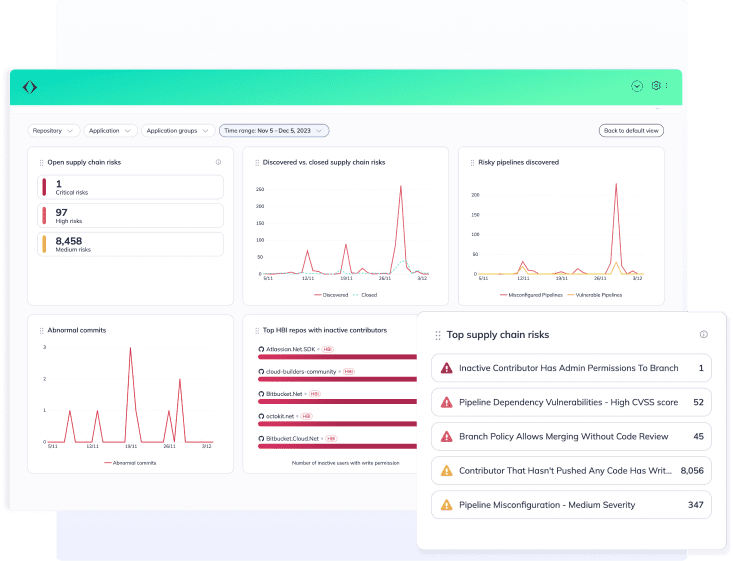
Task: Open the cloud-builders-community repo link
Action: tap(300, 372)
